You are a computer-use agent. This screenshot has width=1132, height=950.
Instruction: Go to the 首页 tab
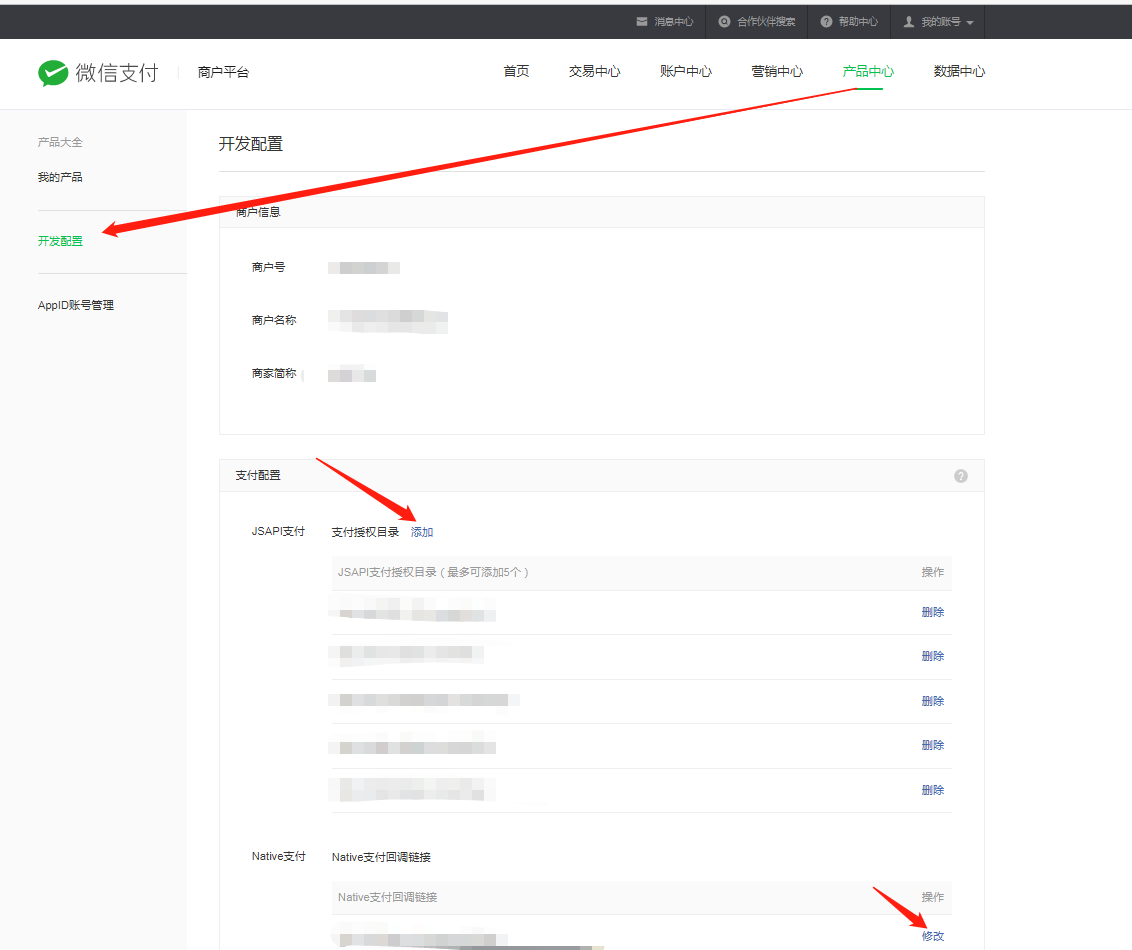(x=516, y=71)
